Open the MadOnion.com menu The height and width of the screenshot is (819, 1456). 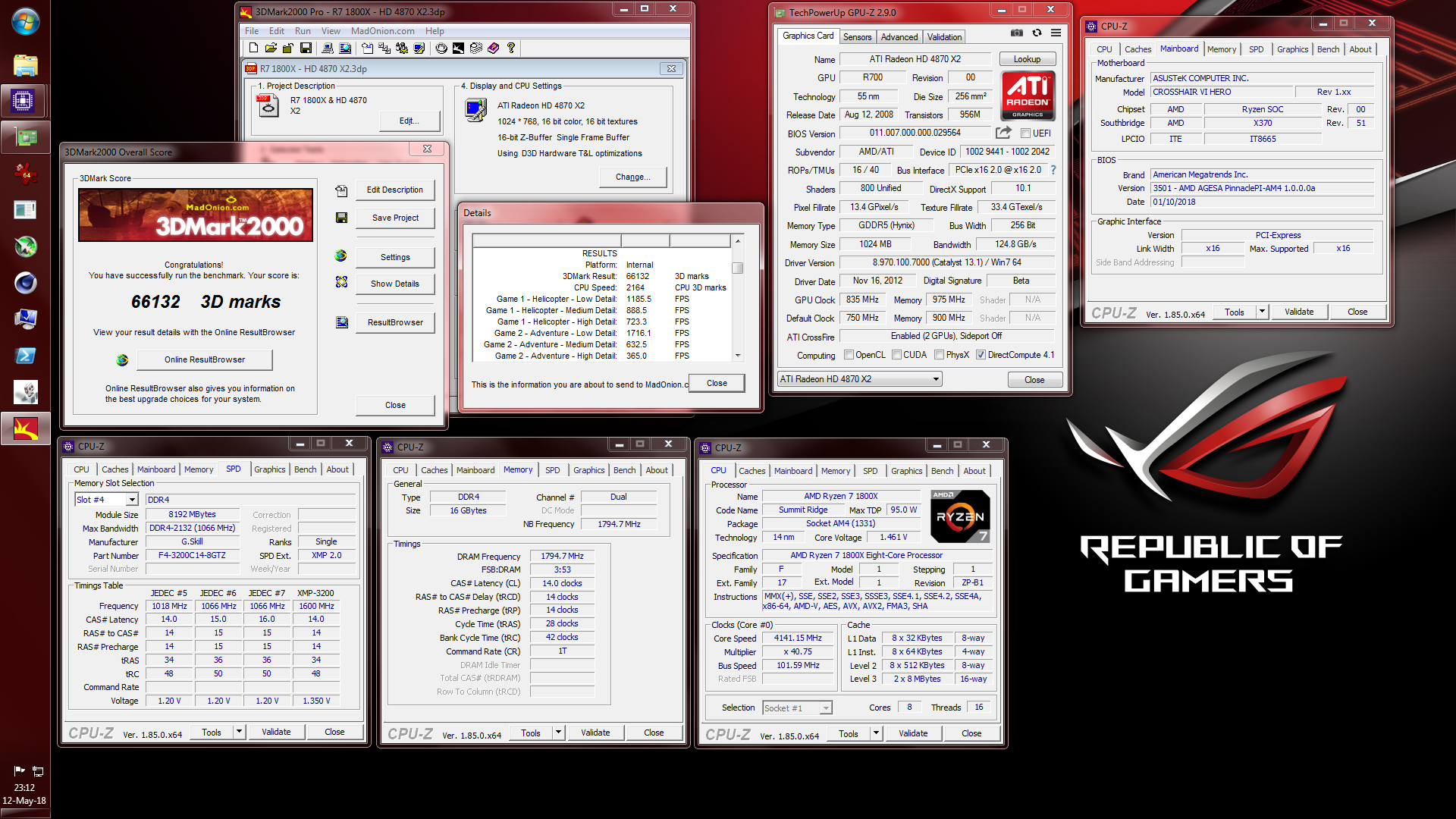pyautogui.click(x=382, y=31)
